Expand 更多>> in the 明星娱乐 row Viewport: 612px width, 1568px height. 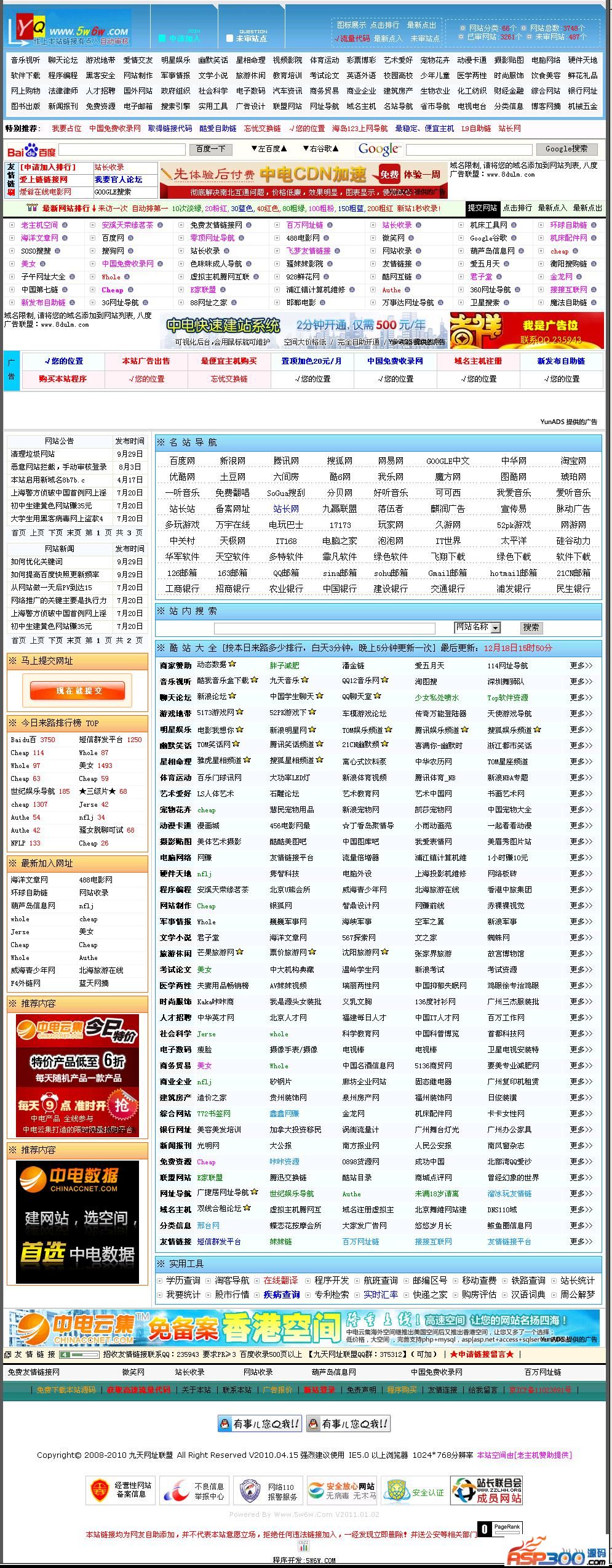tap(581, 729)
